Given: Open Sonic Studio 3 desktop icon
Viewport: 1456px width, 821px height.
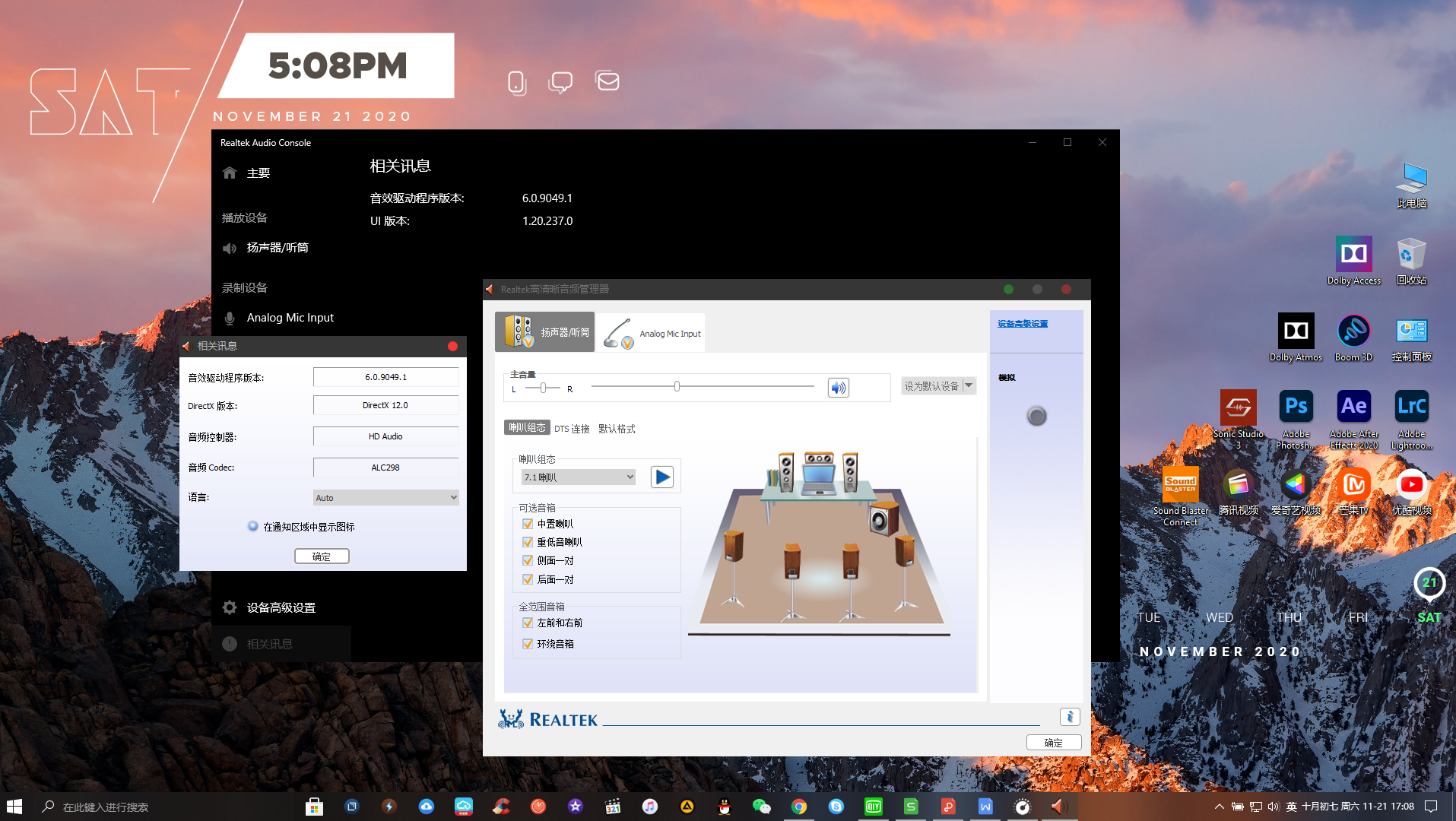Looking at the screenshot, I should click(1238, 419).
